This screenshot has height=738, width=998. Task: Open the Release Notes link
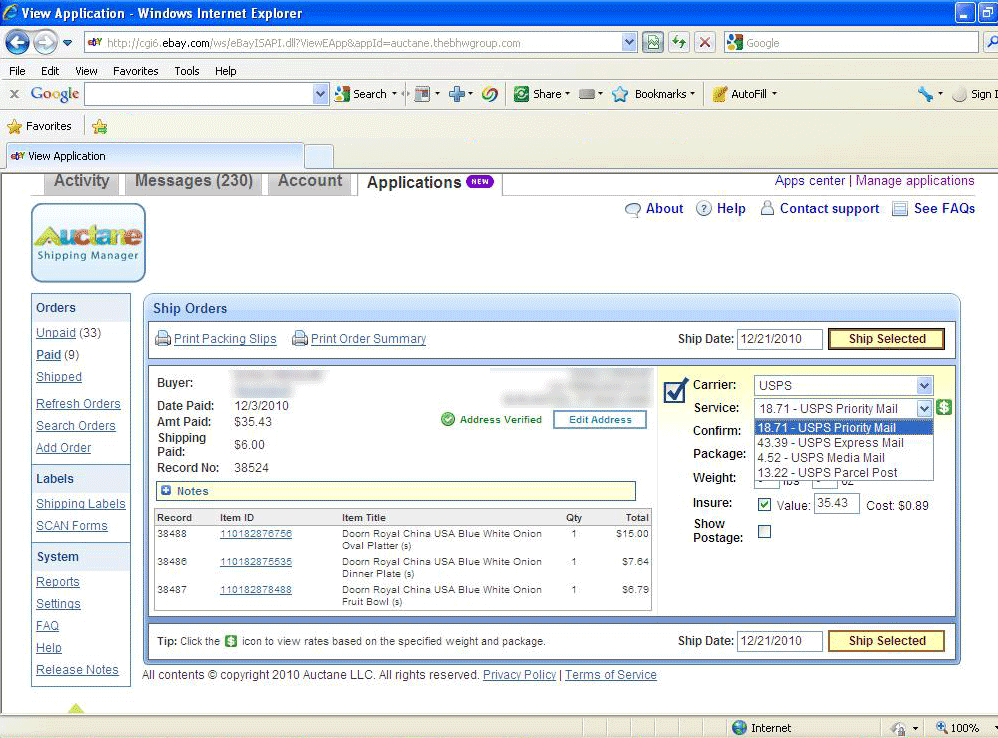point(77,669)
